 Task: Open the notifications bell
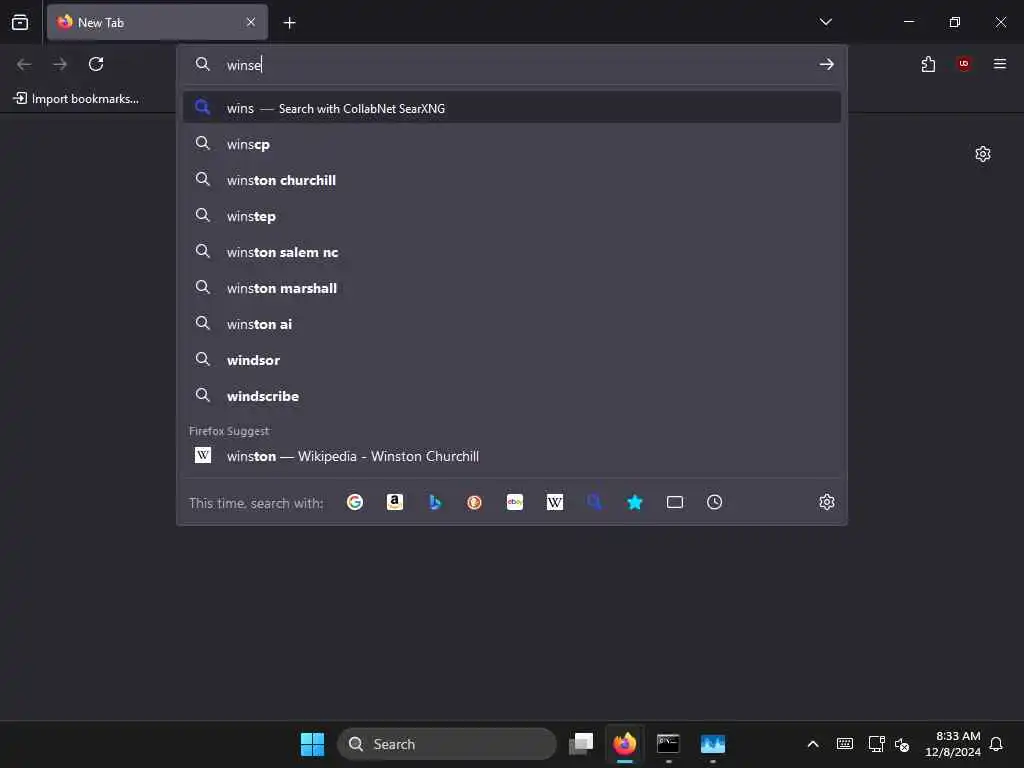pyautogui.click(x=996, y=744)
